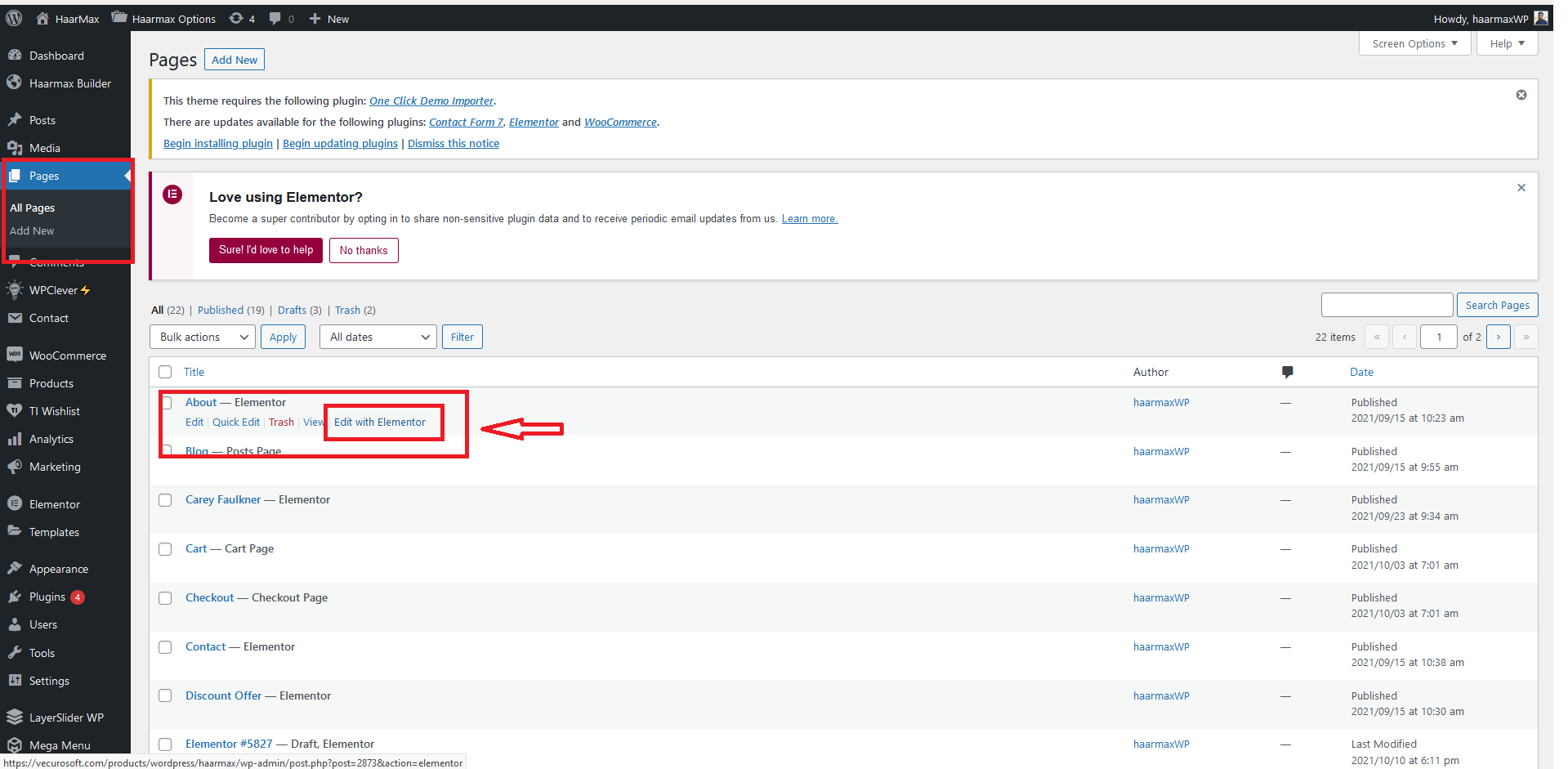Check the Discount Offer page checkbox
Viewport: 1568px width, 769px height.
click(x=165, y=695)
